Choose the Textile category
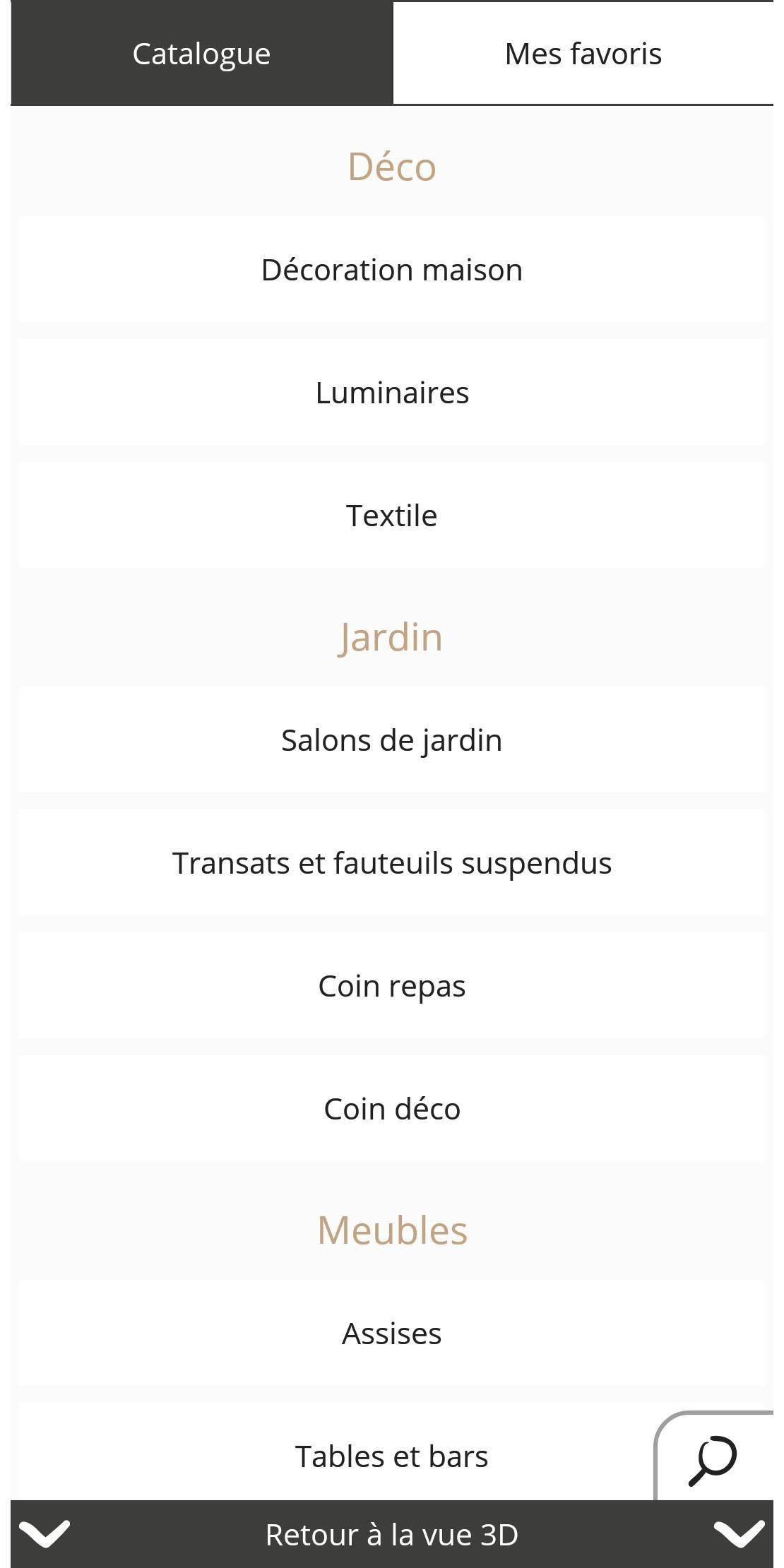784x1568 pixels. 392,516
